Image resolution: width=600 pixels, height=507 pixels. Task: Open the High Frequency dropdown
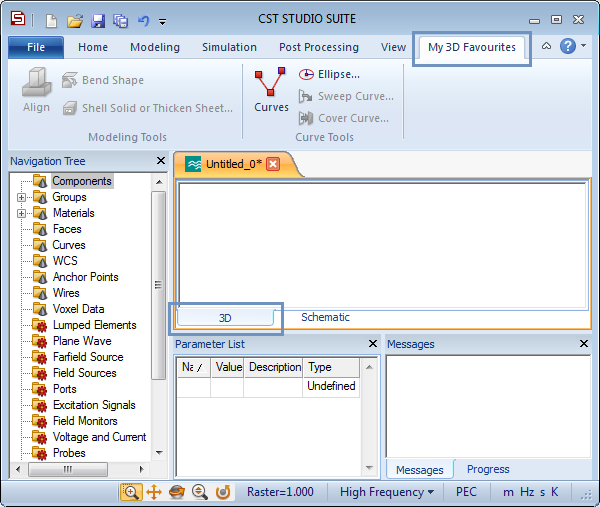pyautogui.click(x=386, y=492)
